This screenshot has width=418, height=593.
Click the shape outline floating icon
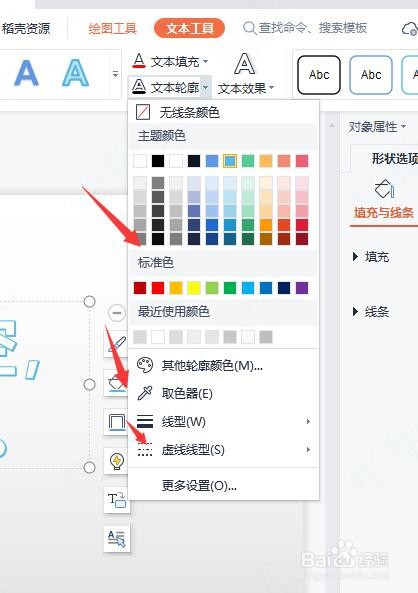click(x=117, y=422)
